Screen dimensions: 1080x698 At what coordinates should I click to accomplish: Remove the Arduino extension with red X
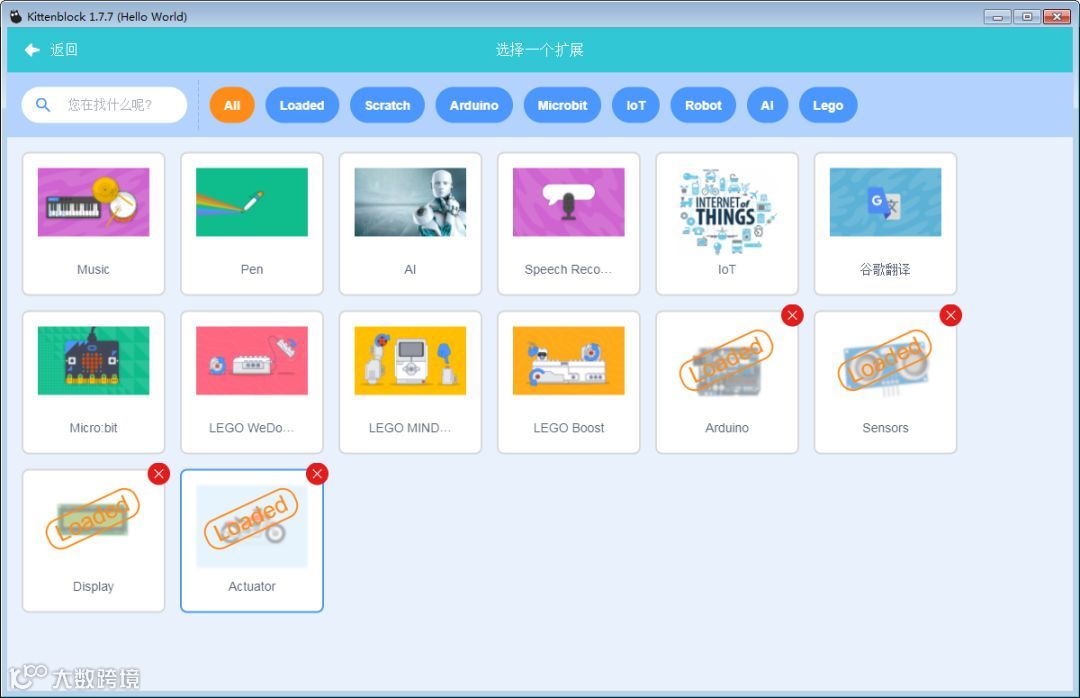(x=792, y=316)
